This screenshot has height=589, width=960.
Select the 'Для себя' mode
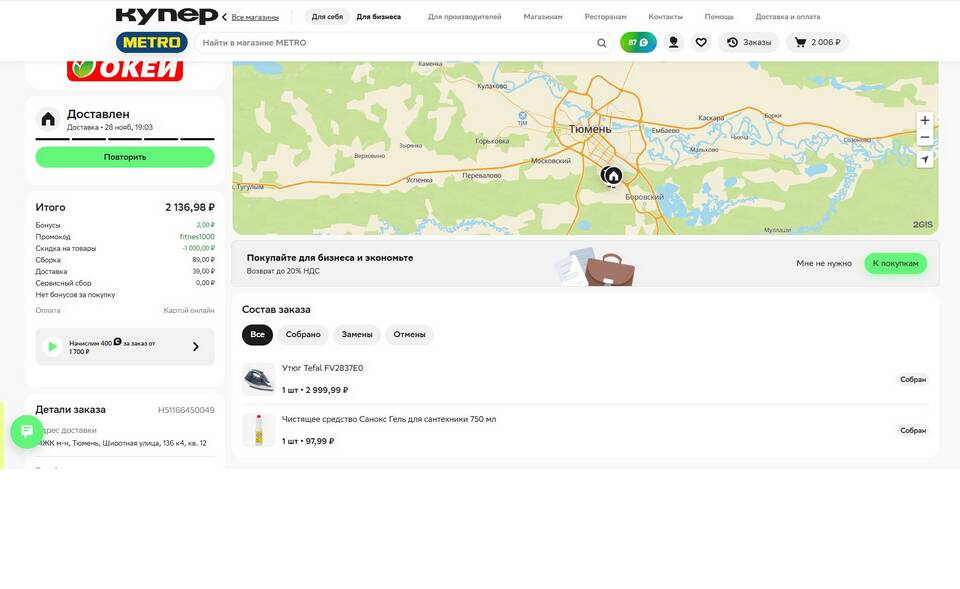tap(327, 17)
